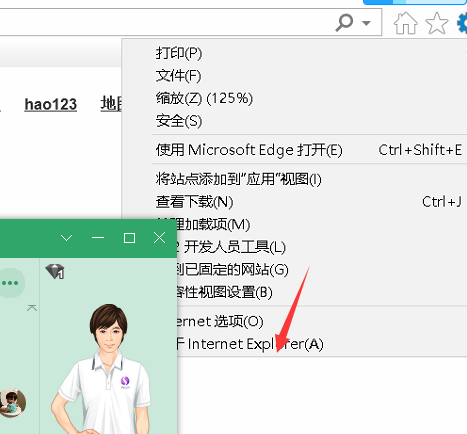Select 转到已固定的网站(G) entry
Viewport: 467px width, 434px height.
tap(321, 270)
